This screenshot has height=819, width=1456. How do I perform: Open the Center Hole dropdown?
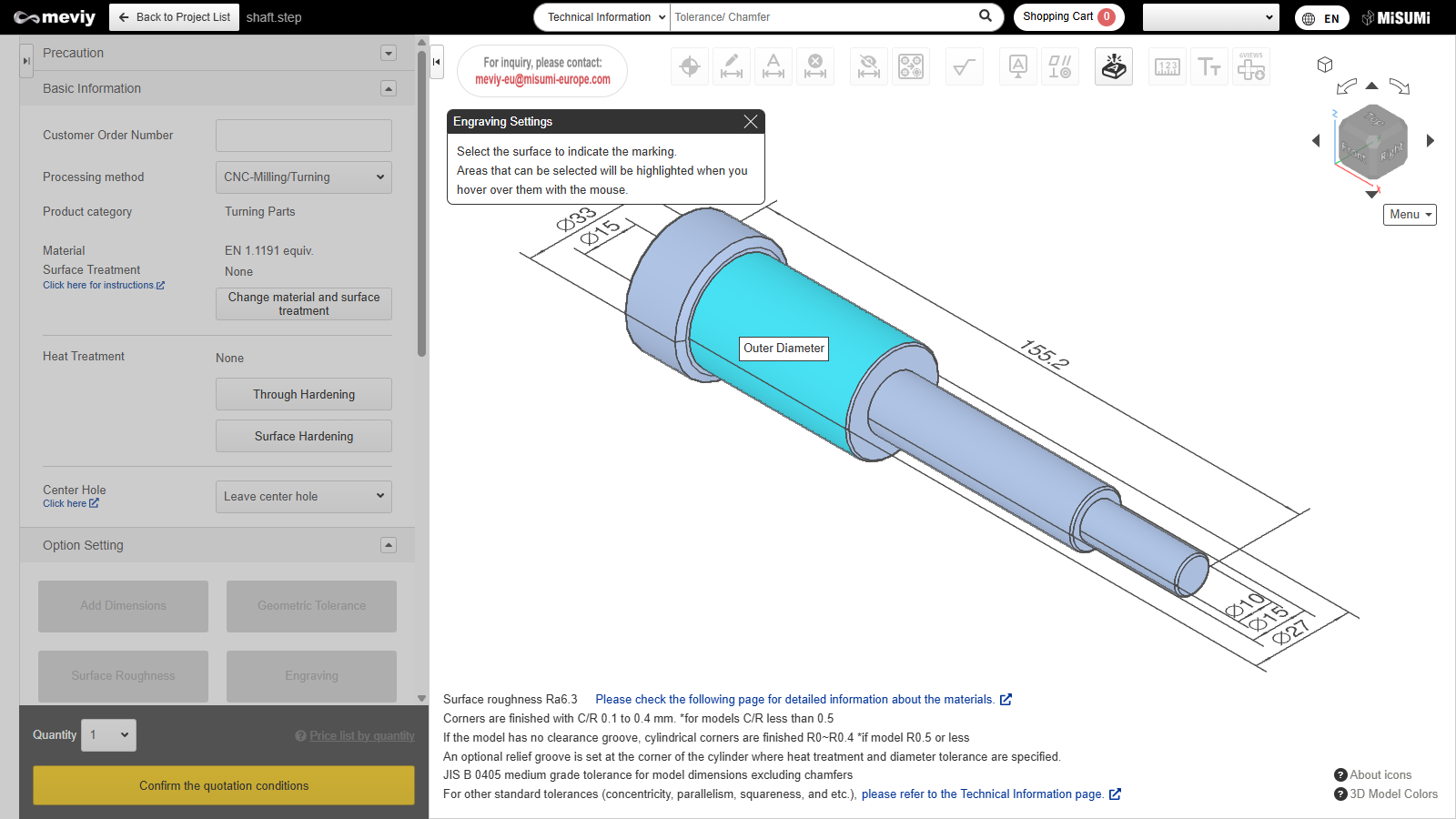click(303, 497)
